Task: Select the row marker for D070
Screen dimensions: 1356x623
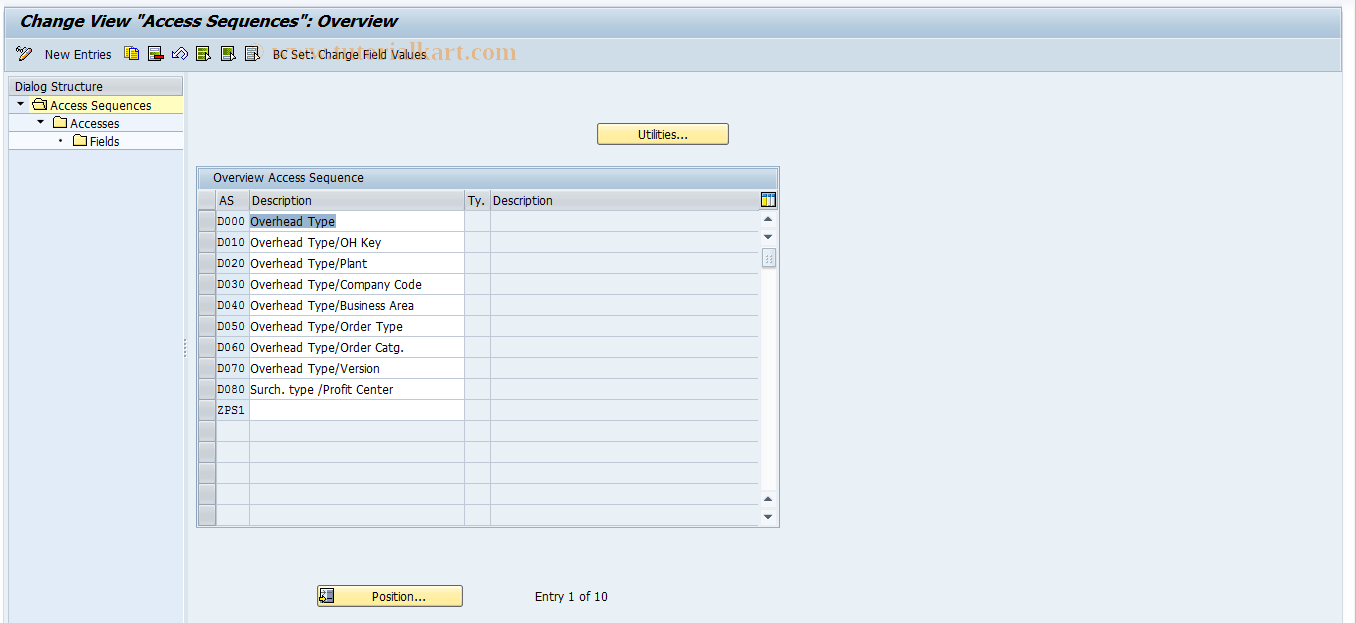Action: (x=207, y=368)
